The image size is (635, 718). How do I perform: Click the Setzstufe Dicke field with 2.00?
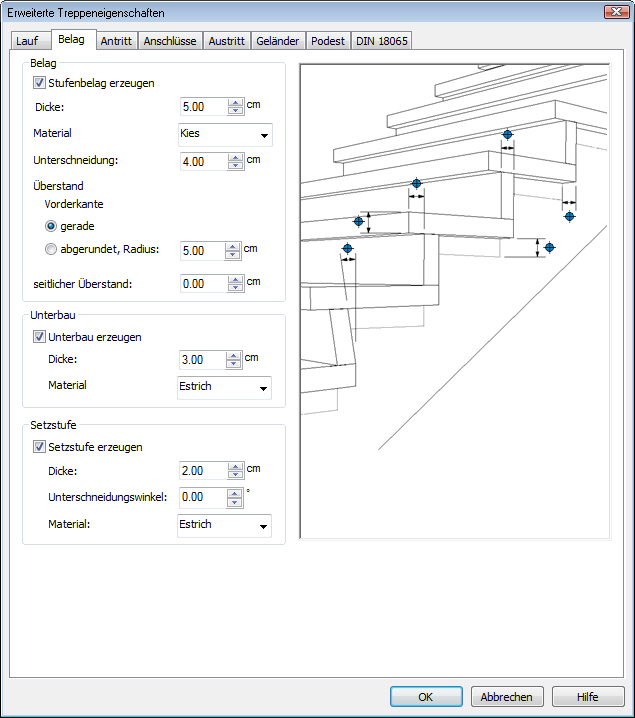tap(203, 471)
